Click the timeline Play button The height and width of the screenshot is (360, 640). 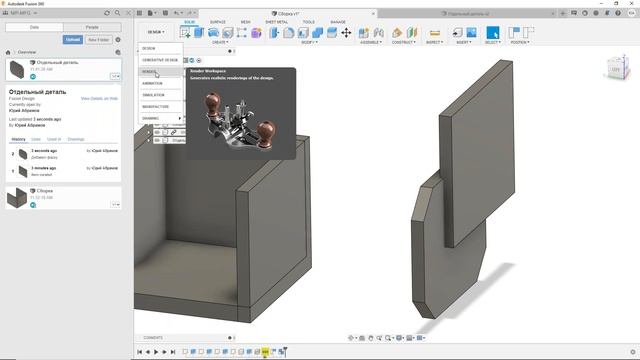coord(156,351)
